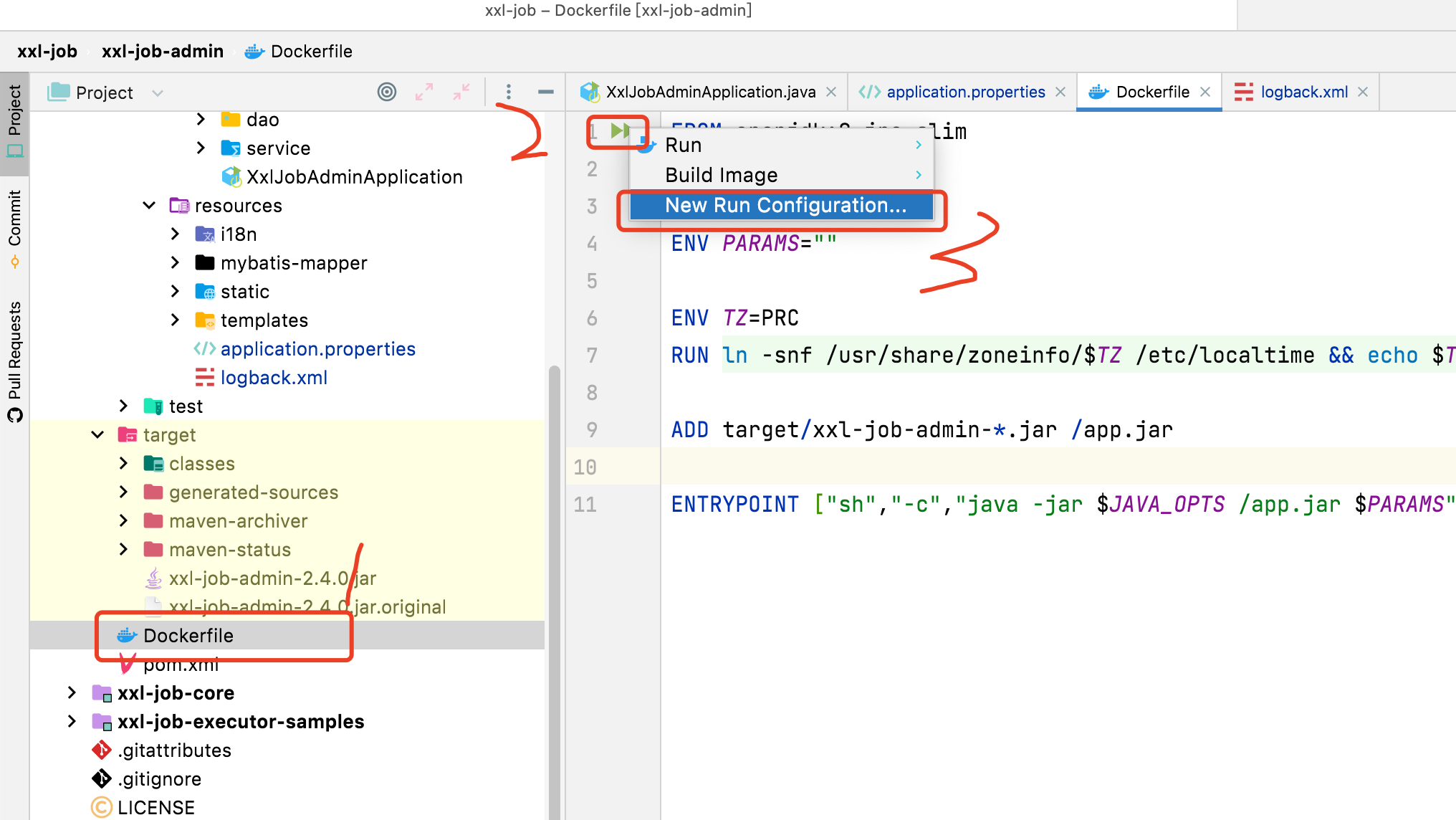Click the logback.xml file icon in tree
The width and height of the screenshot is (1456, 820).
point(205,377)
